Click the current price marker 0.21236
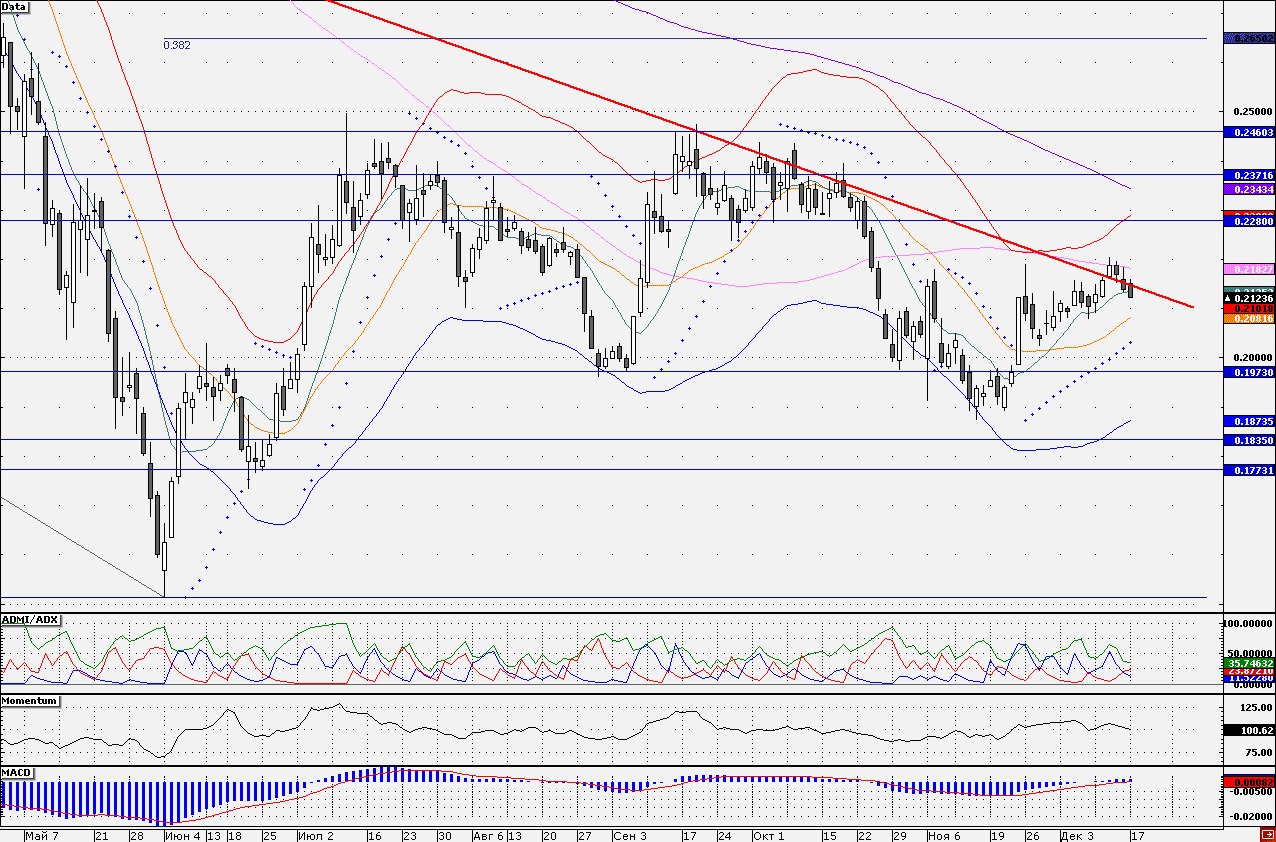The height and width of the screenshot is (842, 1276). click(x=1248, y=298)
